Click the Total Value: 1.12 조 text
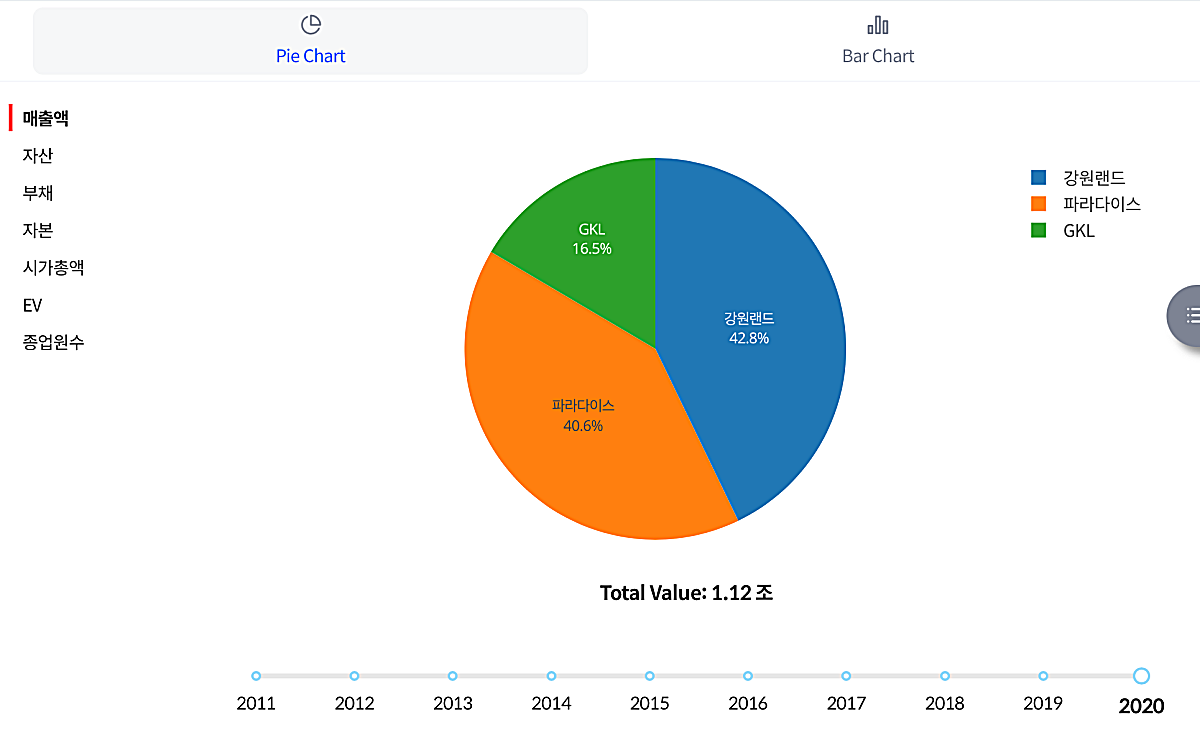 pos(686,592)
